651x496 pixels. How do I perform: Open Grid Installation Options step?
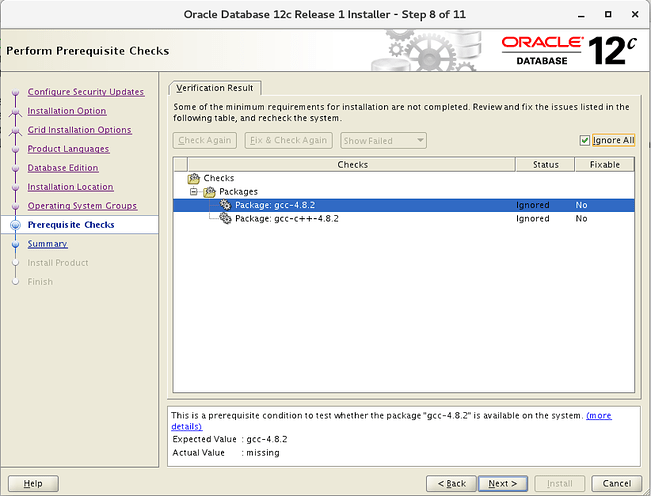click(x=79, y=130)
